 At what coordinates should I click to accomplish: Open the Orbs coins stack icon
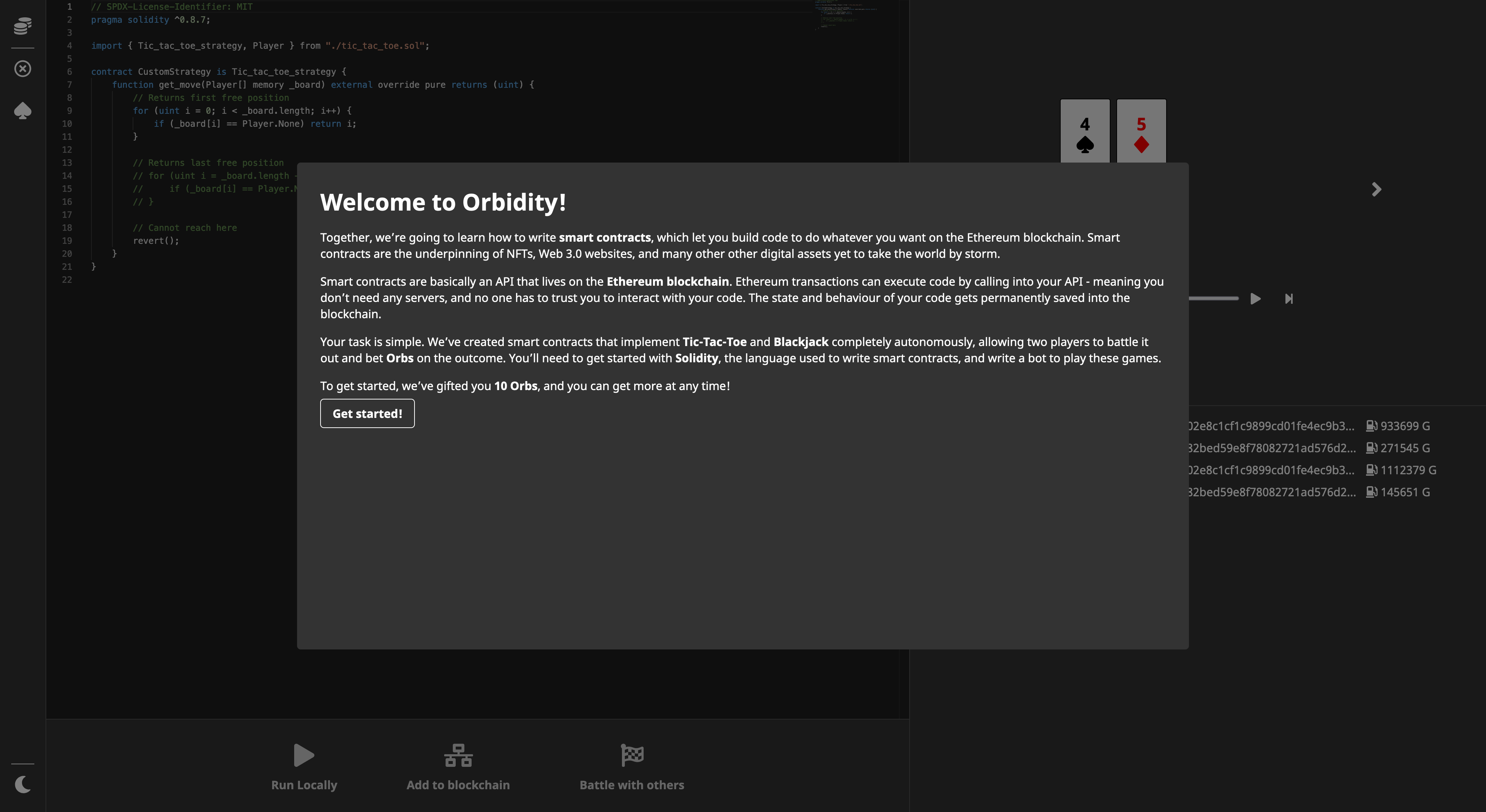point(22,26)
